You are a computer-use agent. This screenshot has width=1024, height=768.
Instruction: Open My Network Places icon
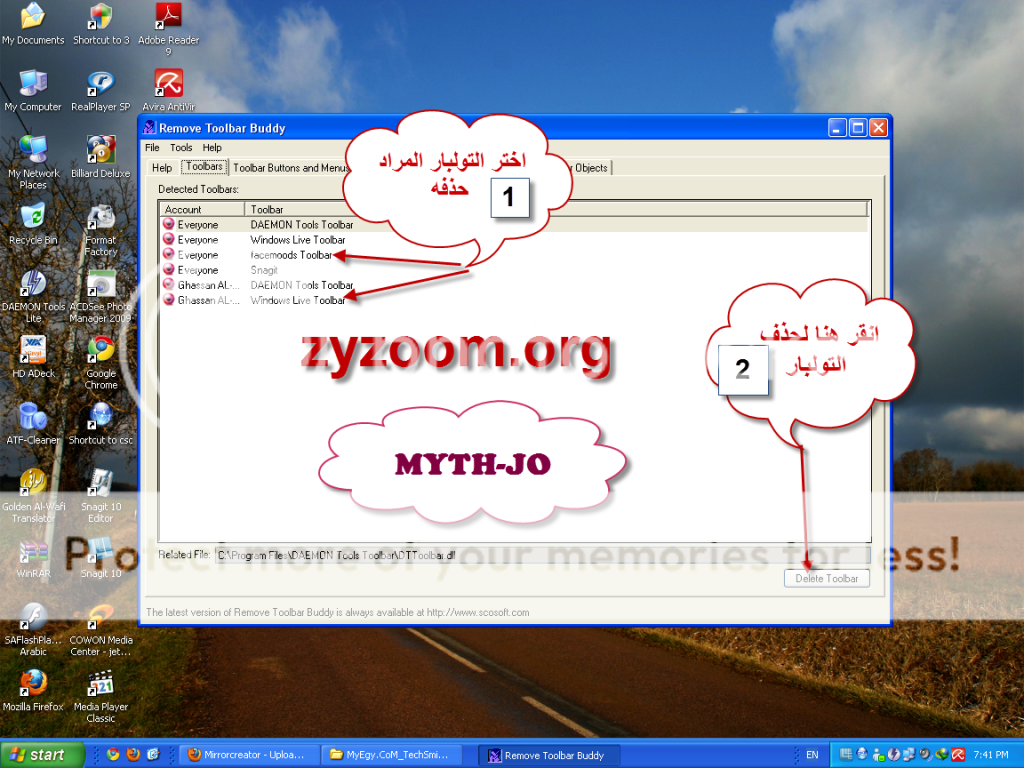point(33,162)
